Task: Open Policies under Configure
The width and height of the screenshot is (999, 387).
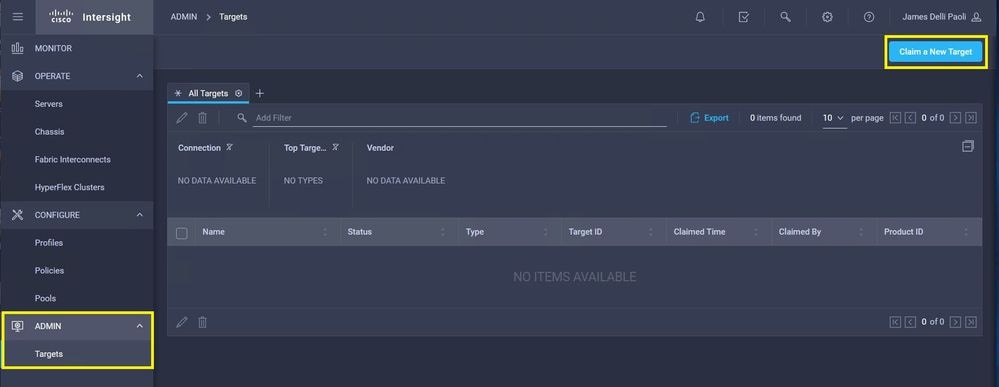Action: (x=49, y=271)
